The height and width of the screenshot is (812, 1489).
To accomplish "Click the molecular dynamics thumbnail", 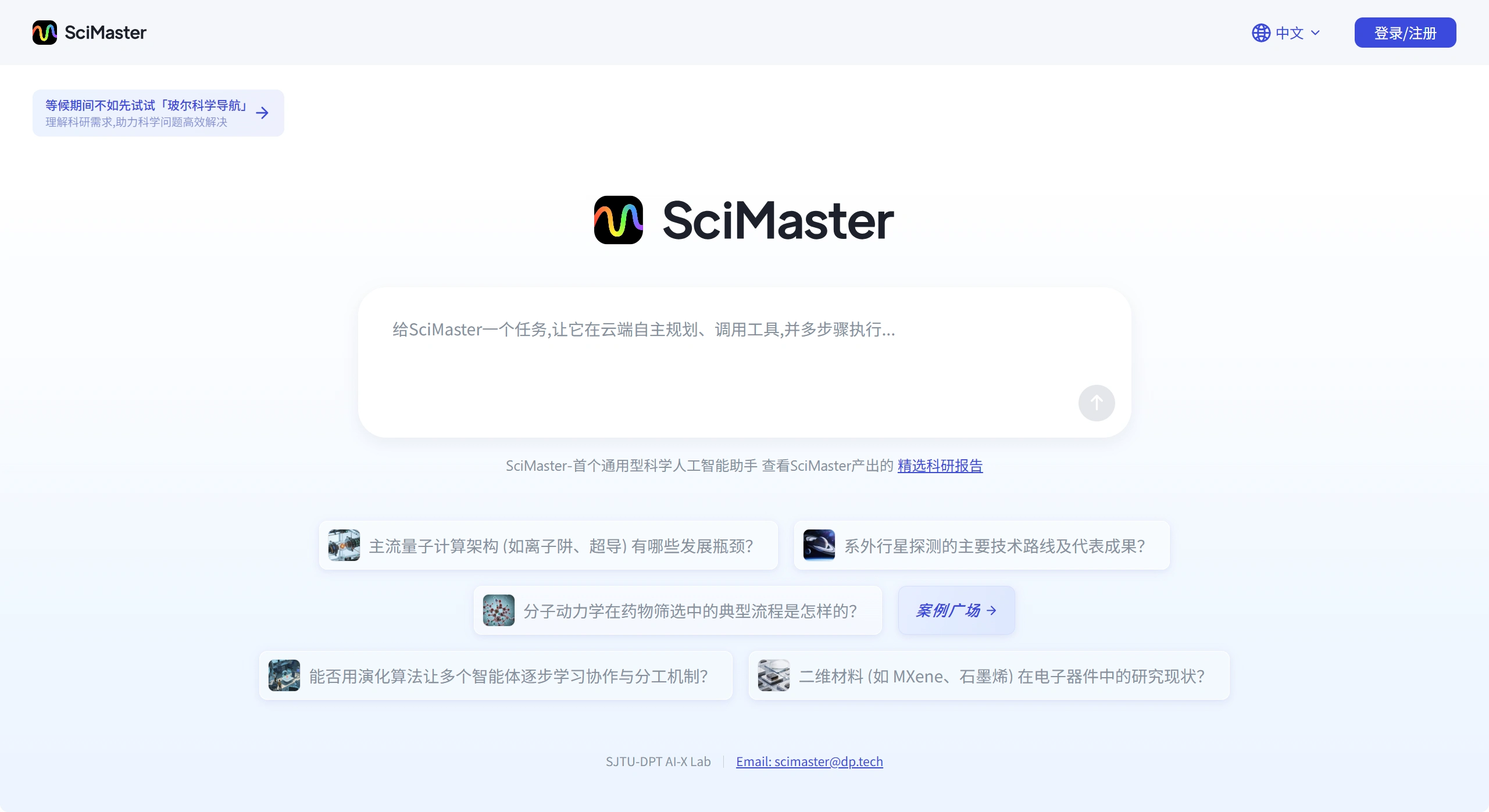I will (498, 610).
